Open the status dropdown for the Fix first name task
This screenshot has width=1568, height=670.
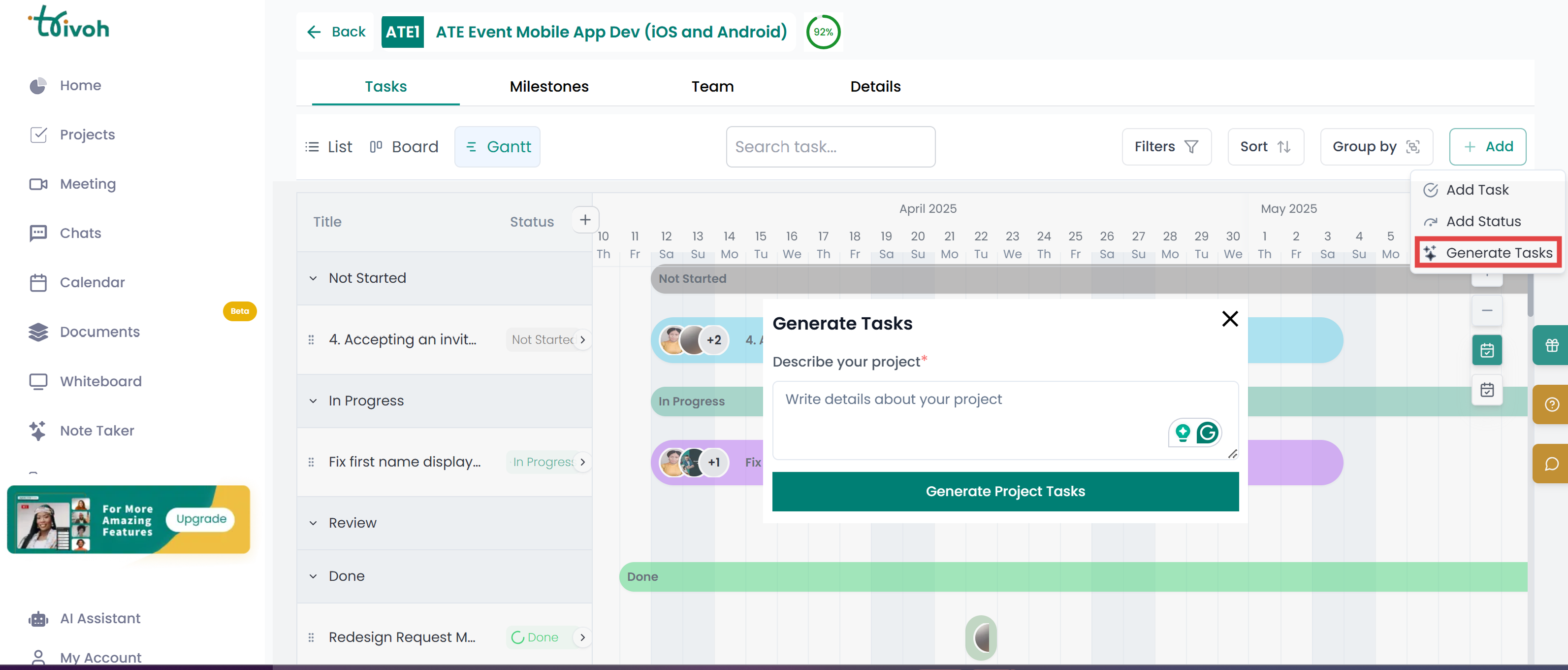click(x=582, y=462)
